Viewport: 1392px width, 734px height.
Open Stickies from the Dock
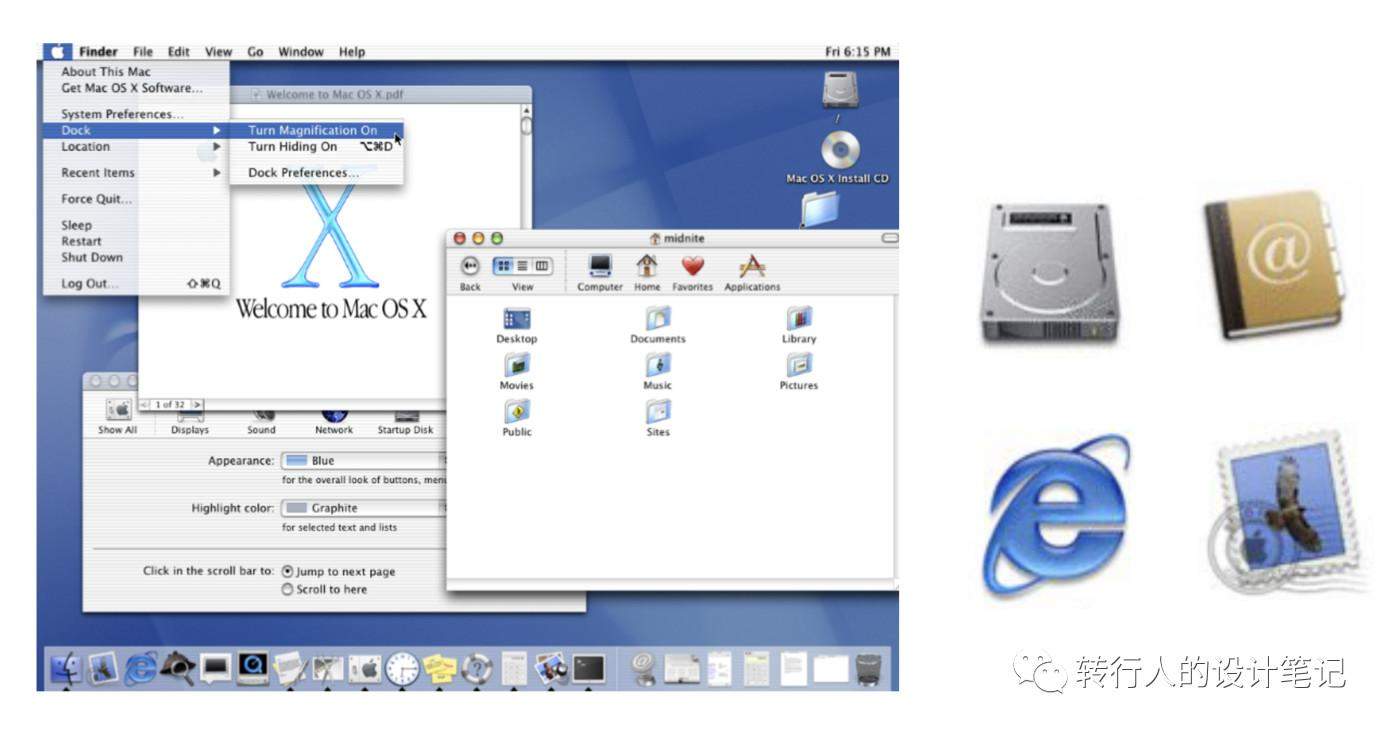(x=439, y=668)
